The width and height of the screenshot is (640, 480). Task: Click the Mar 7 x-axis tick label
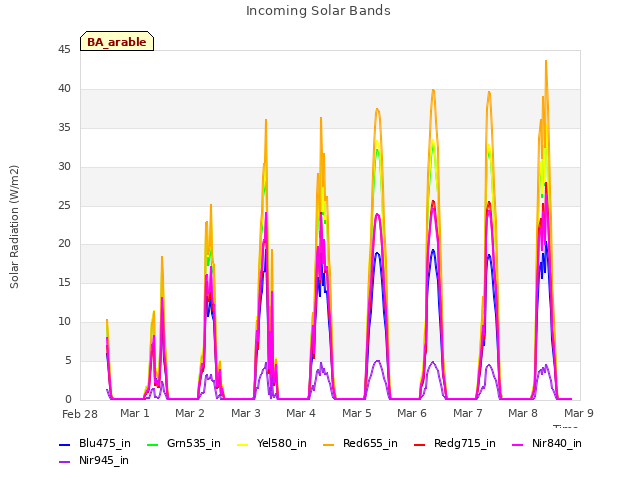[x=468, y=413]
